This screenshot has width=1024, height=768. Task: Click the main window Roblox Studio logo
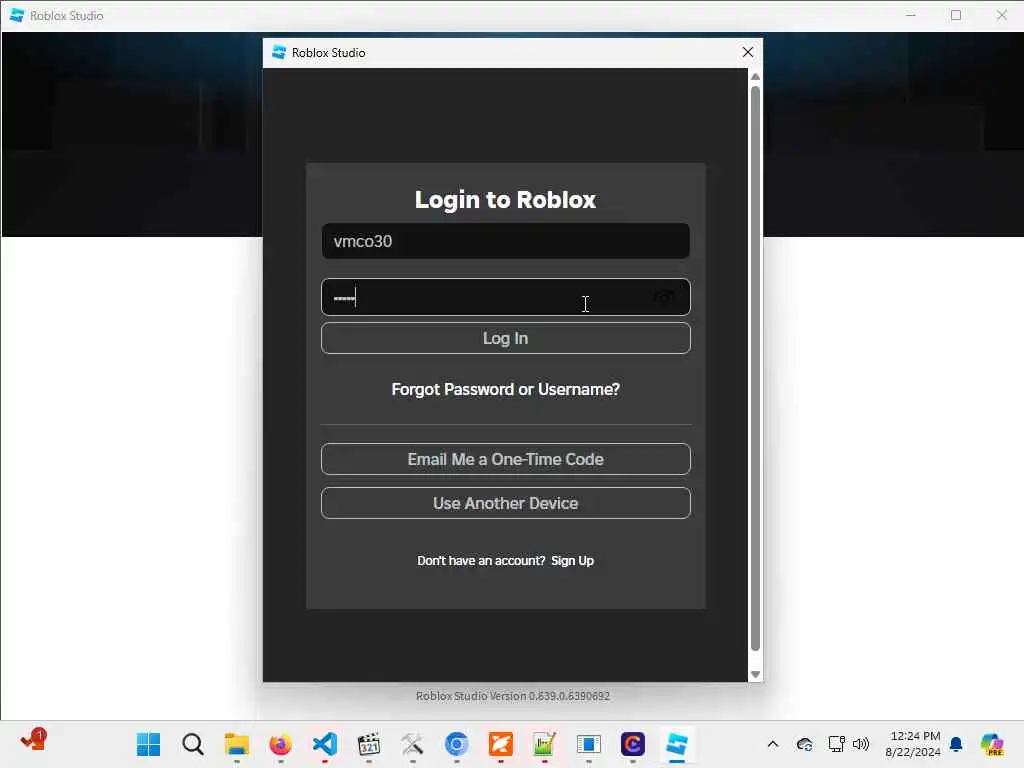point(17,15)
